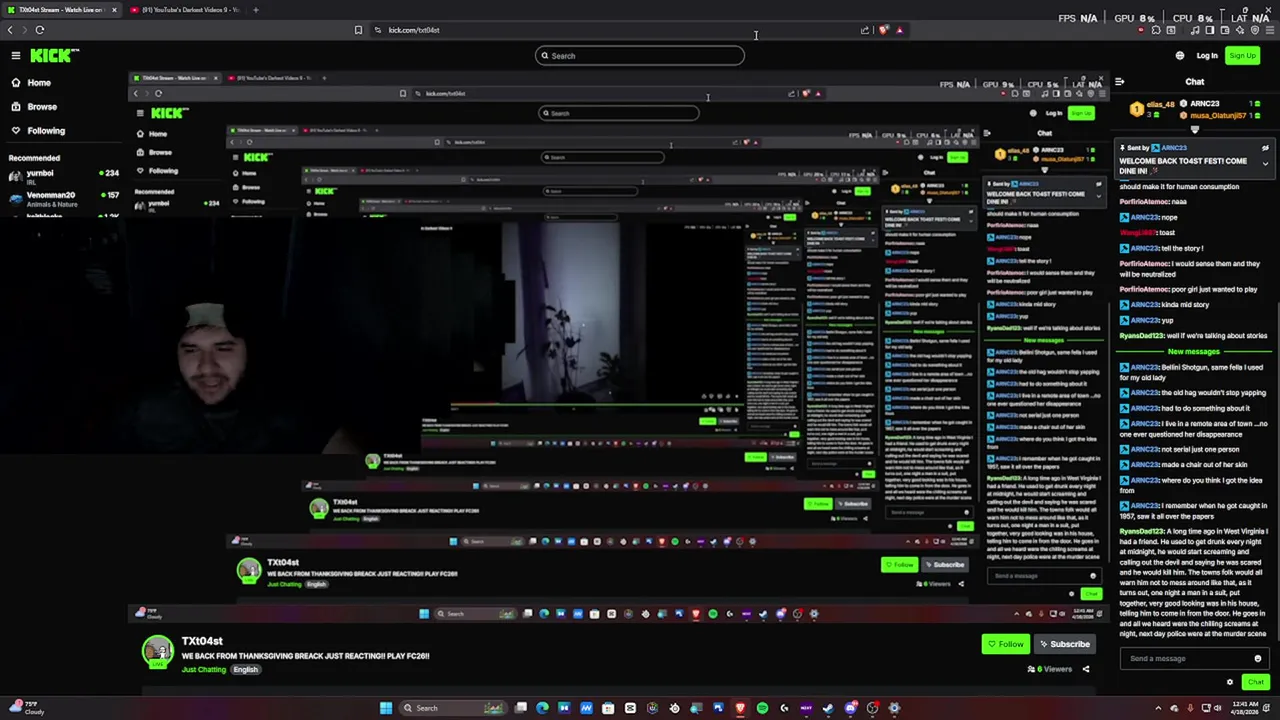Screen dimensions: 1280x720
Task: Open emote picker in chat input
Action: point(1258,659)
